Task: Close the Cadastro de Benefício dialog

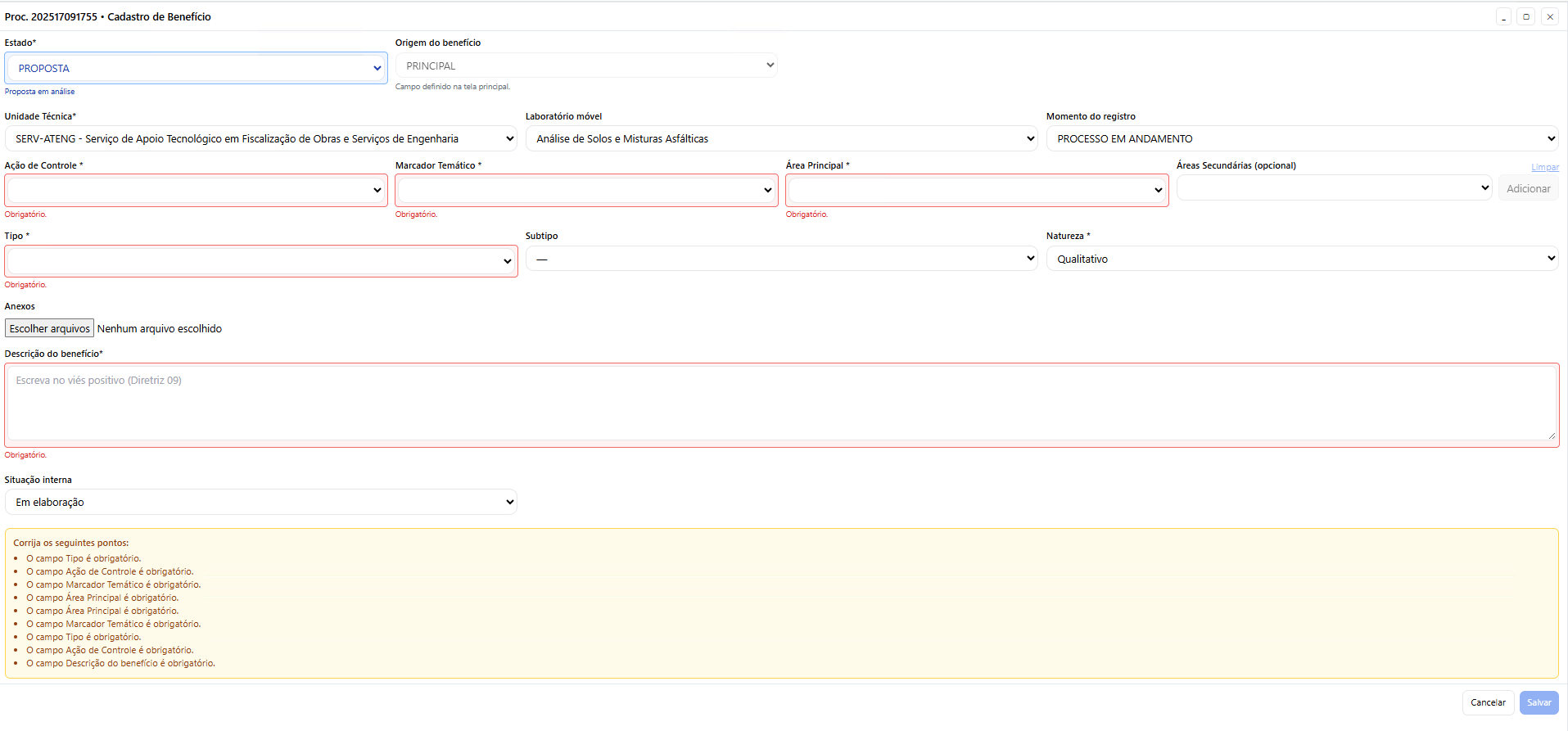Action: (x=1549, y=17)
